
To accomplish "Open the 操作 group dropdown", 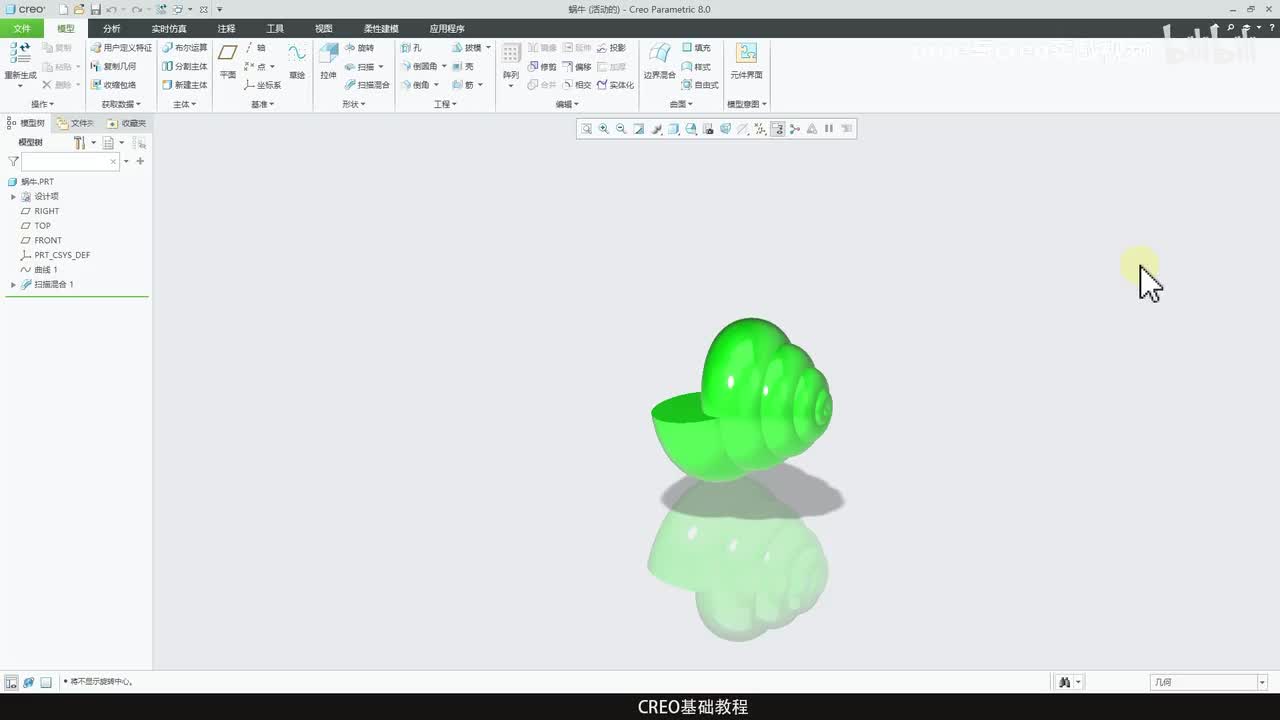I will 42,104.
